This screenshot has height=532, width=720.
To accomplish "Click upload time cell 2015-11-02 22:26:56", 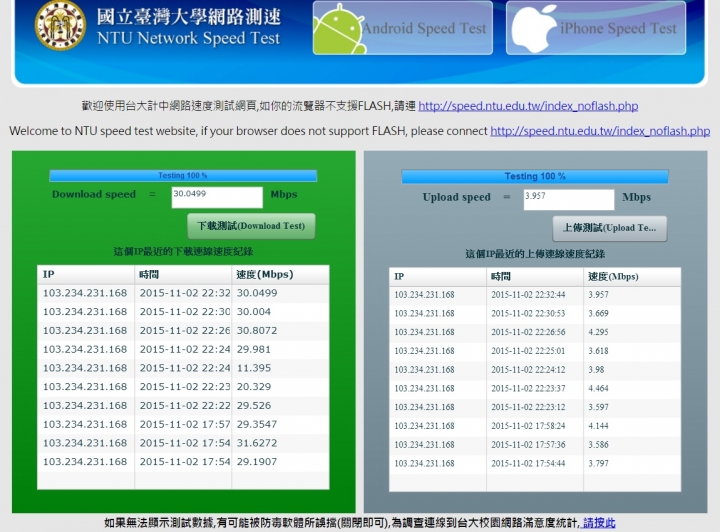I will click(535, 333).
